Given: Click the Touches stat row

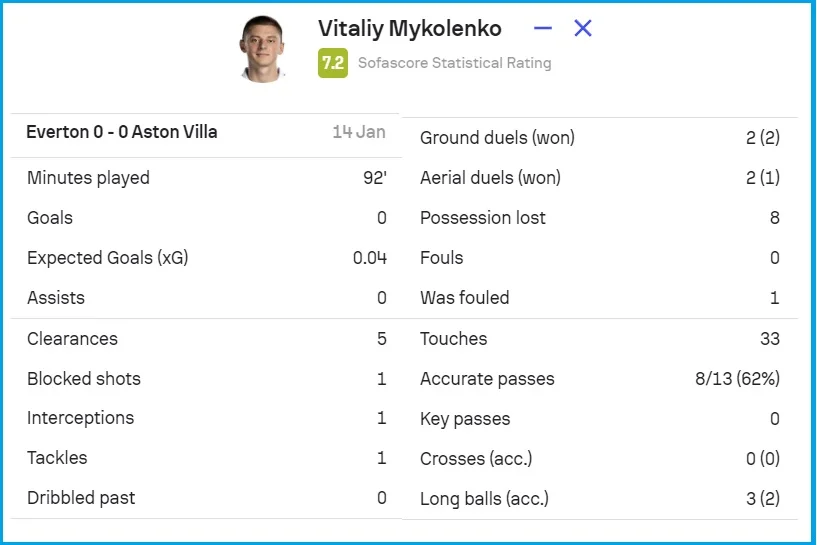Looking at the screenshot, I should [x=599, y=339].
